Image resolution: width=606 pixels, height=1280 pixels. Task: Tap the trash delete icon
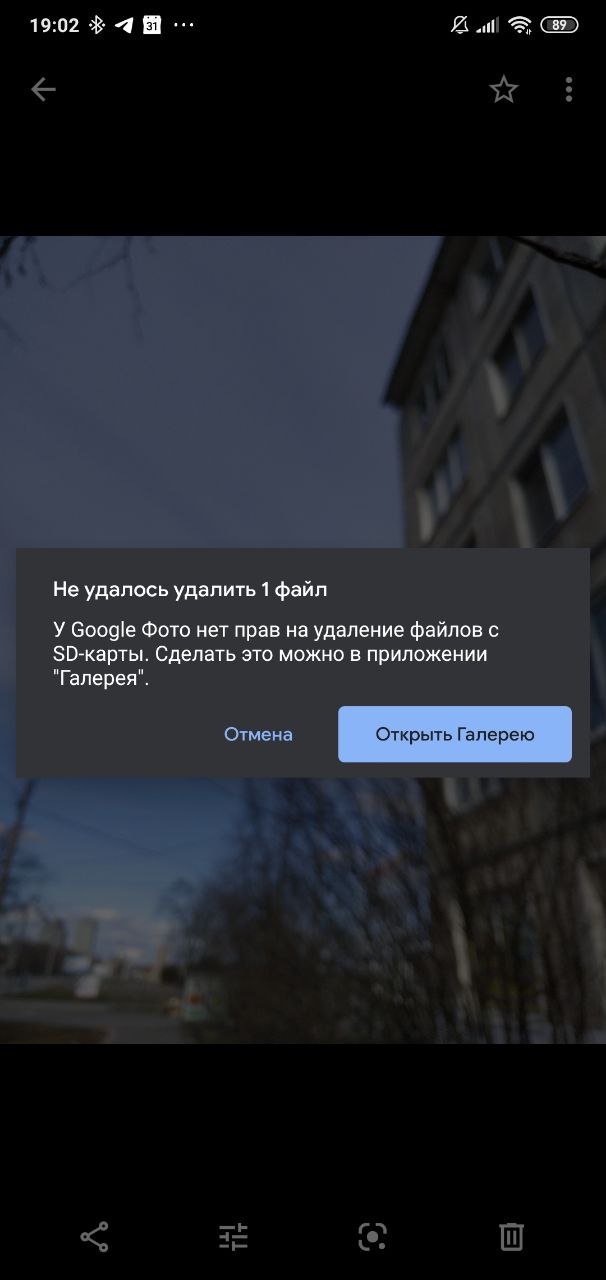click(x=511, y=1237)
